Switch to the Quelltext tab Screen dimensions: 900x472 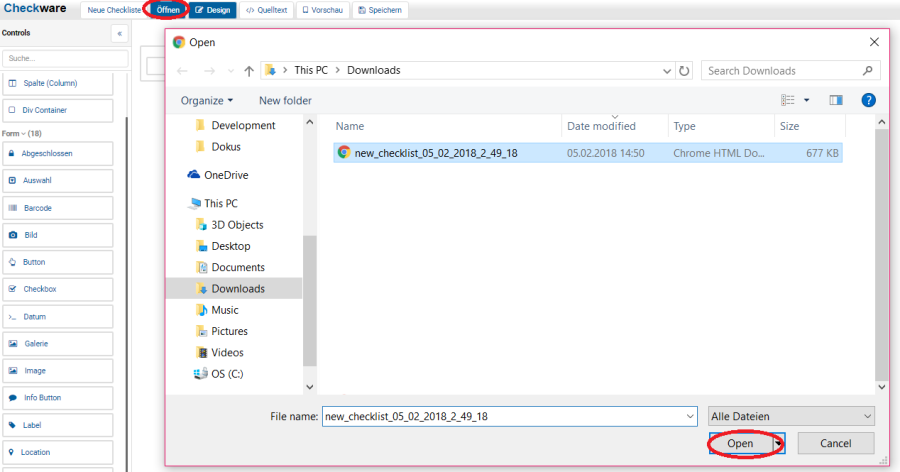267,10
